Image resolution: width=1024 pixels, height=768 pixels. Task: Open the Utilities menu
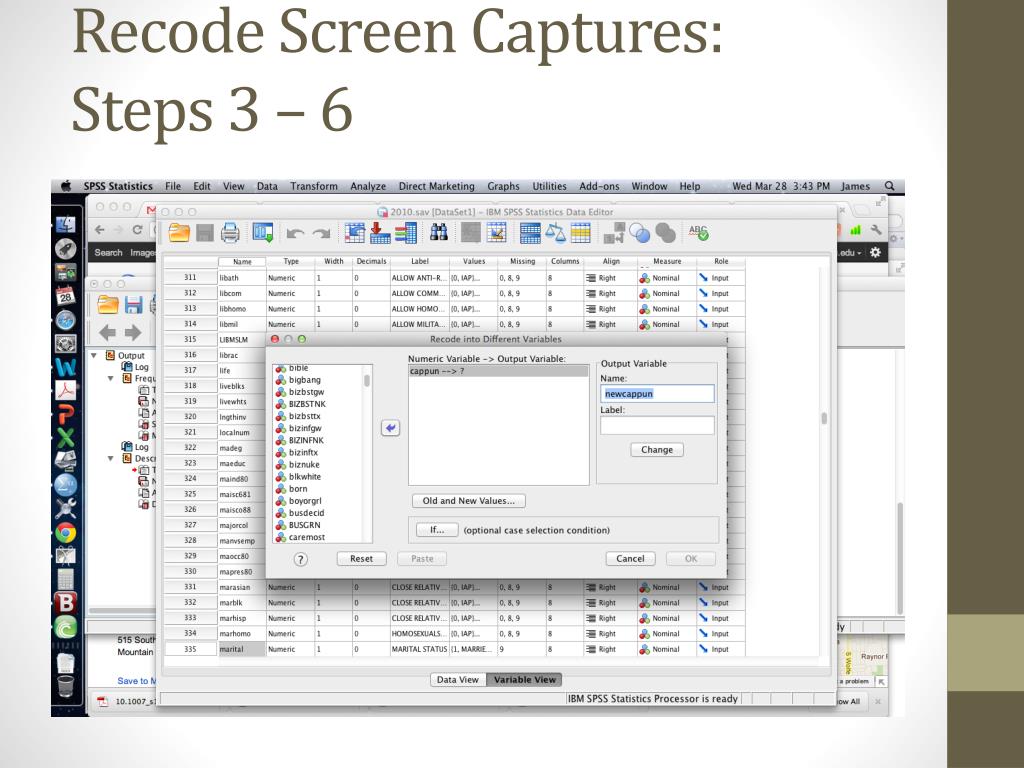point(549,186)
